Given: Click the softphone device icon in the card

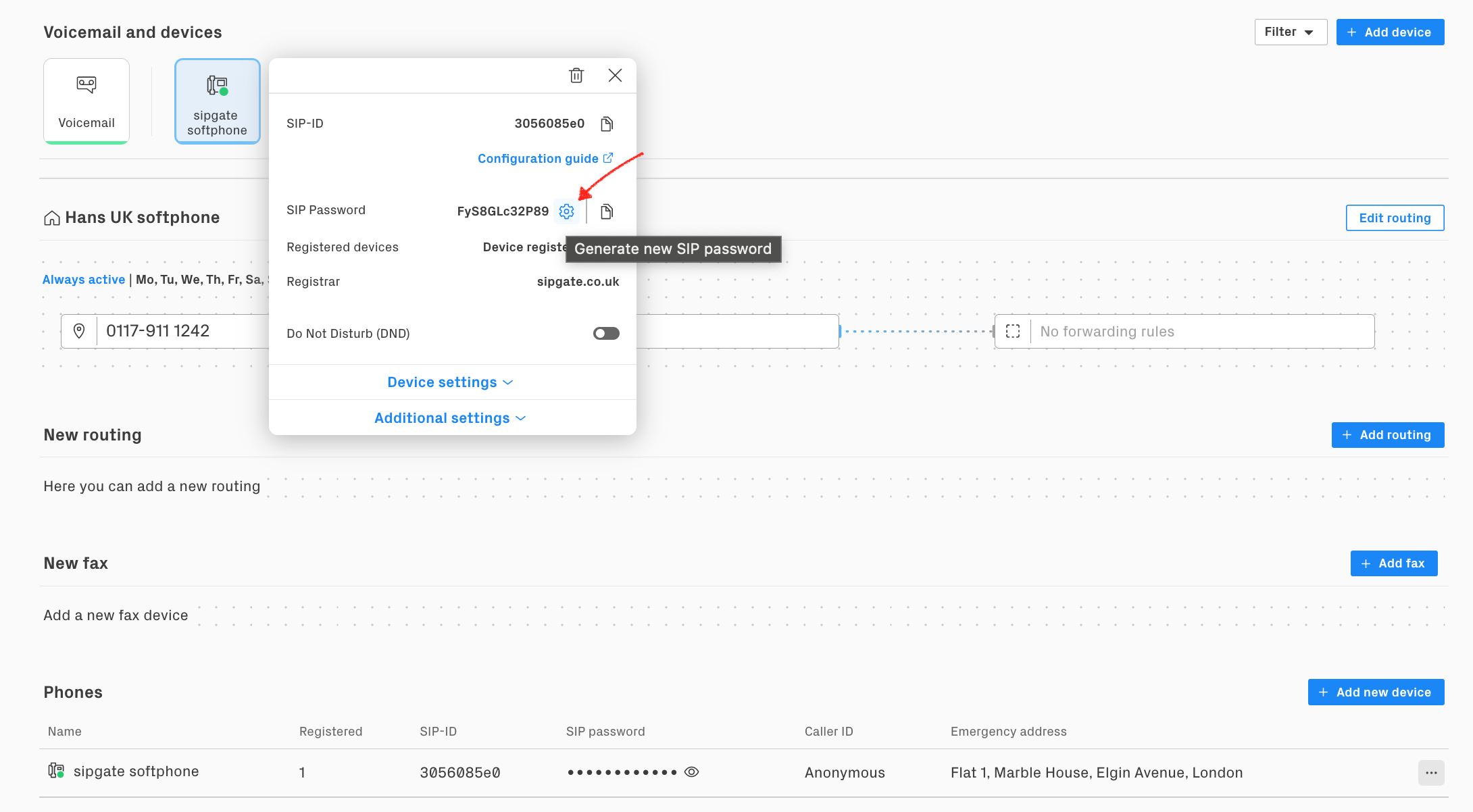Looking at the screenshot, I should [217, 85].
